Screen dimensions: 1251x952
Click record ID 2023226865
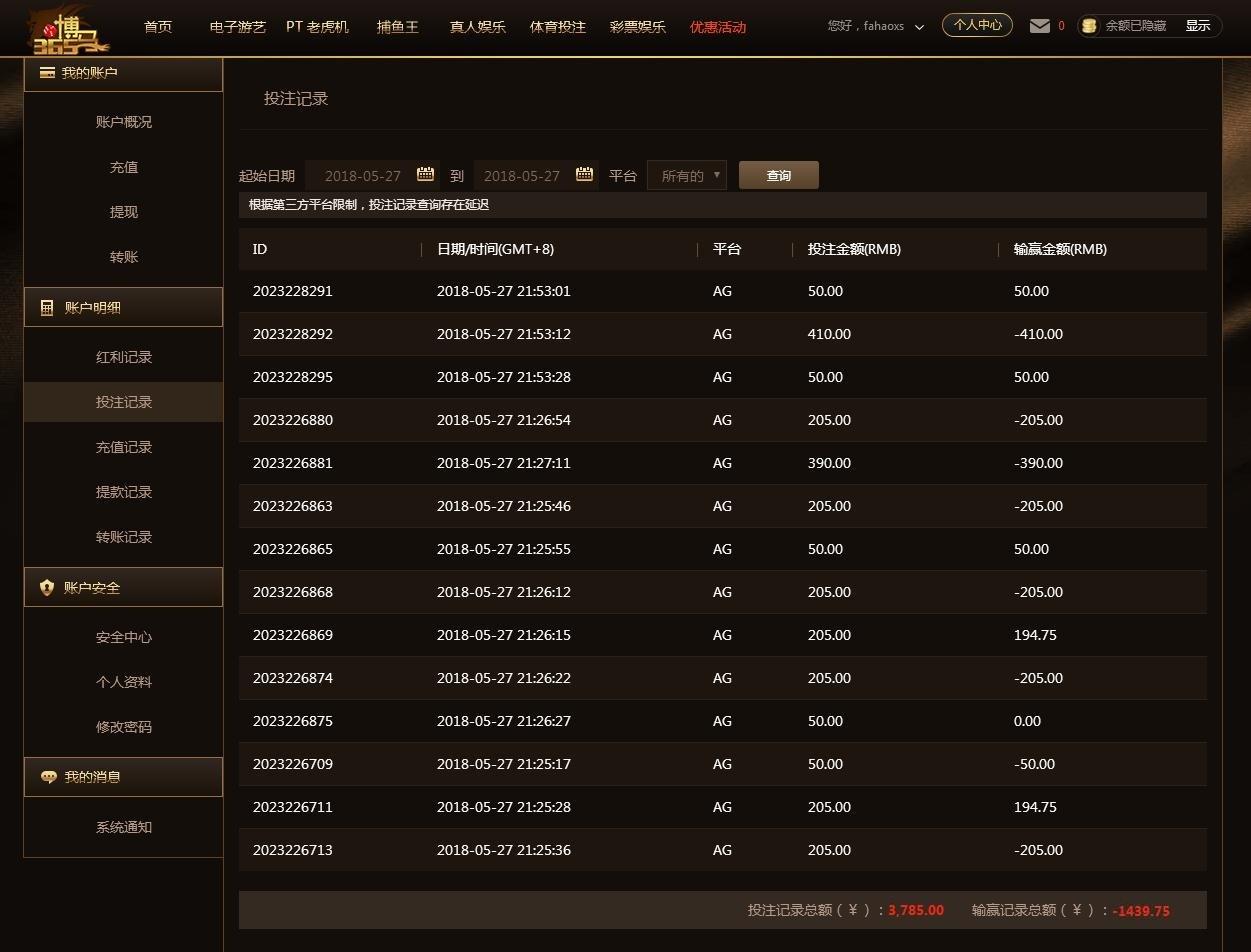coord(293,549)
